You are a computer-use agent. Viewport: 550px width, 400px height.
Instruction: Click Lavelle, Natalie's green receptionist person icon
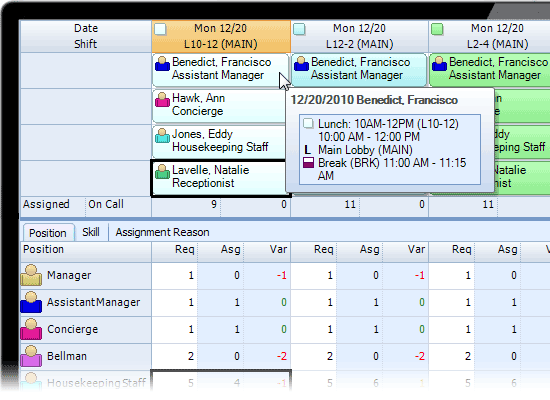click(162, 172)
